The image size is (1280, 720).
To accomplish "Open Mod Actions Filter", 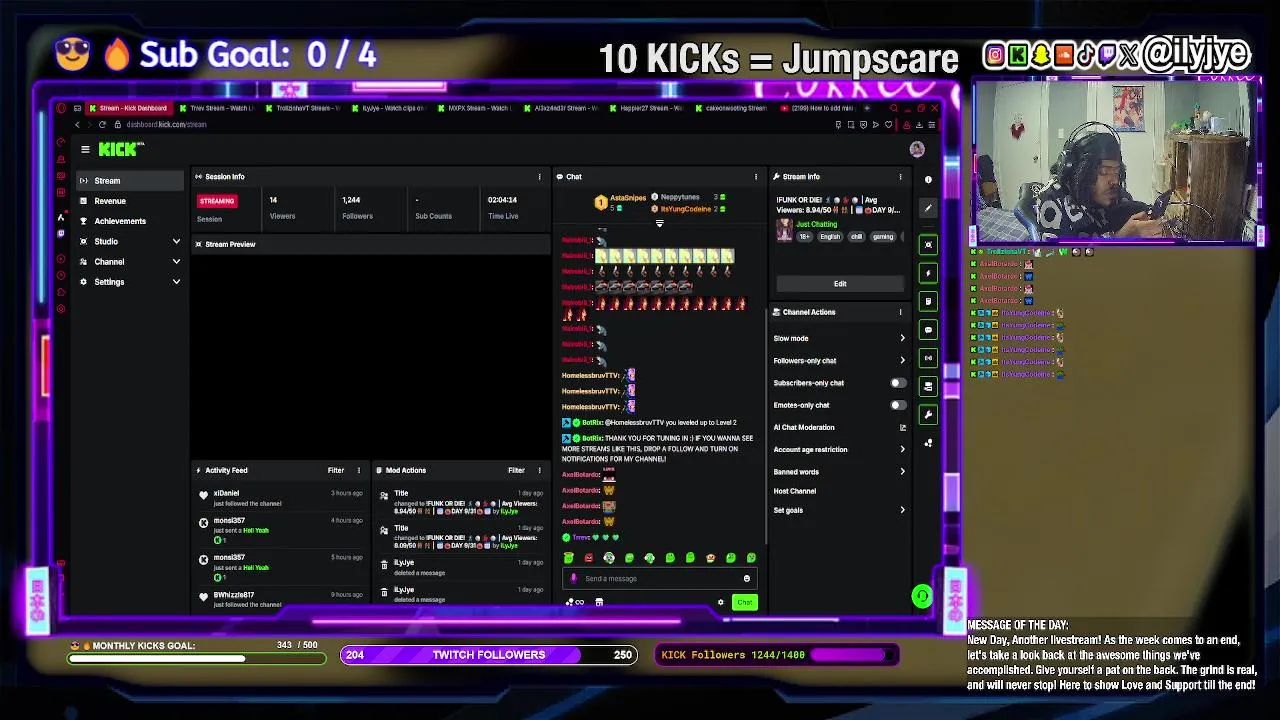I will pos(516,470).
